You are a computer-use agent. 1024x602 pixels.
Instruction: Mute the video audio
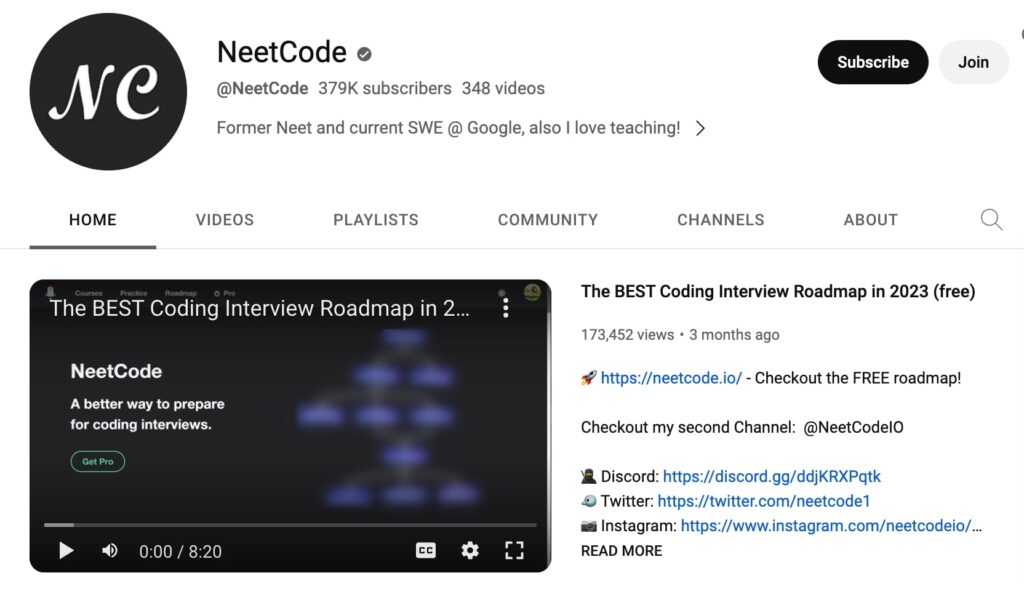coord(110,550)
